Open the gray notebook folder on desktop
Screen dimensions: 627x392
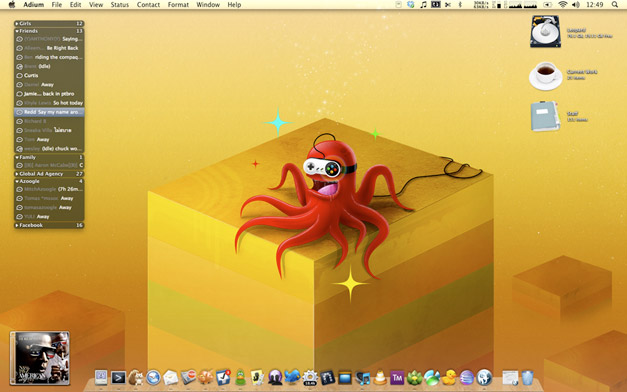pos(545,116)
